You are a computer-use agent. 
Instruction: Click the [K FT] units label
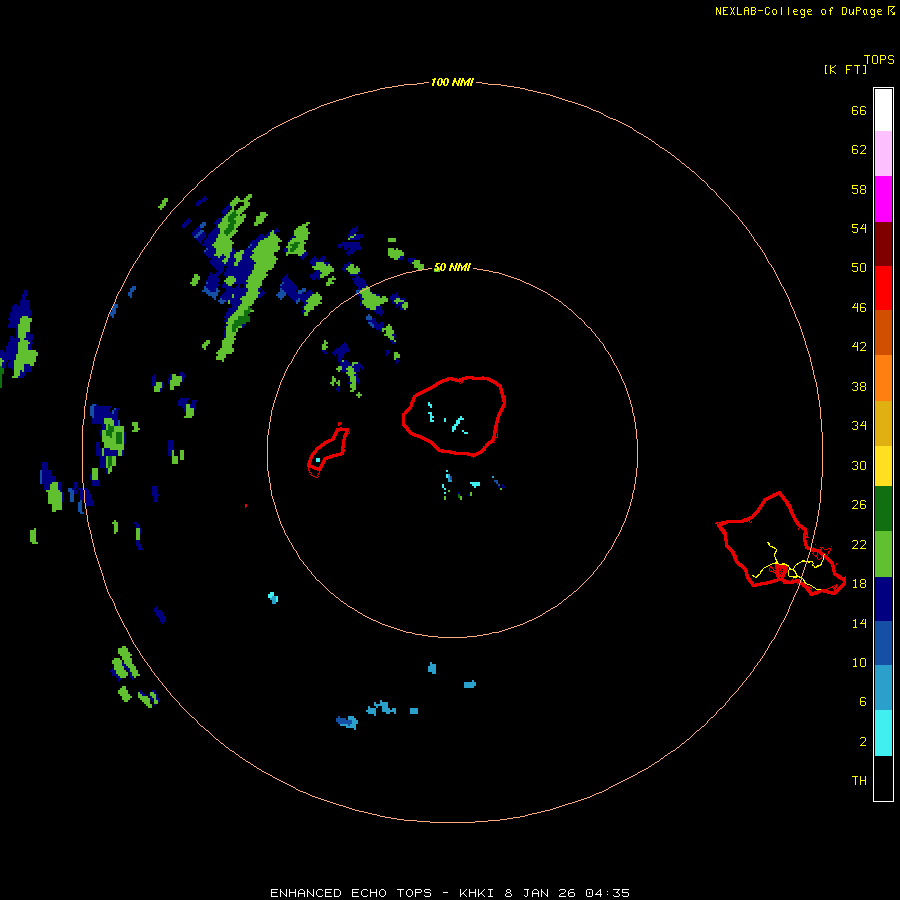(x=845, y=69)
